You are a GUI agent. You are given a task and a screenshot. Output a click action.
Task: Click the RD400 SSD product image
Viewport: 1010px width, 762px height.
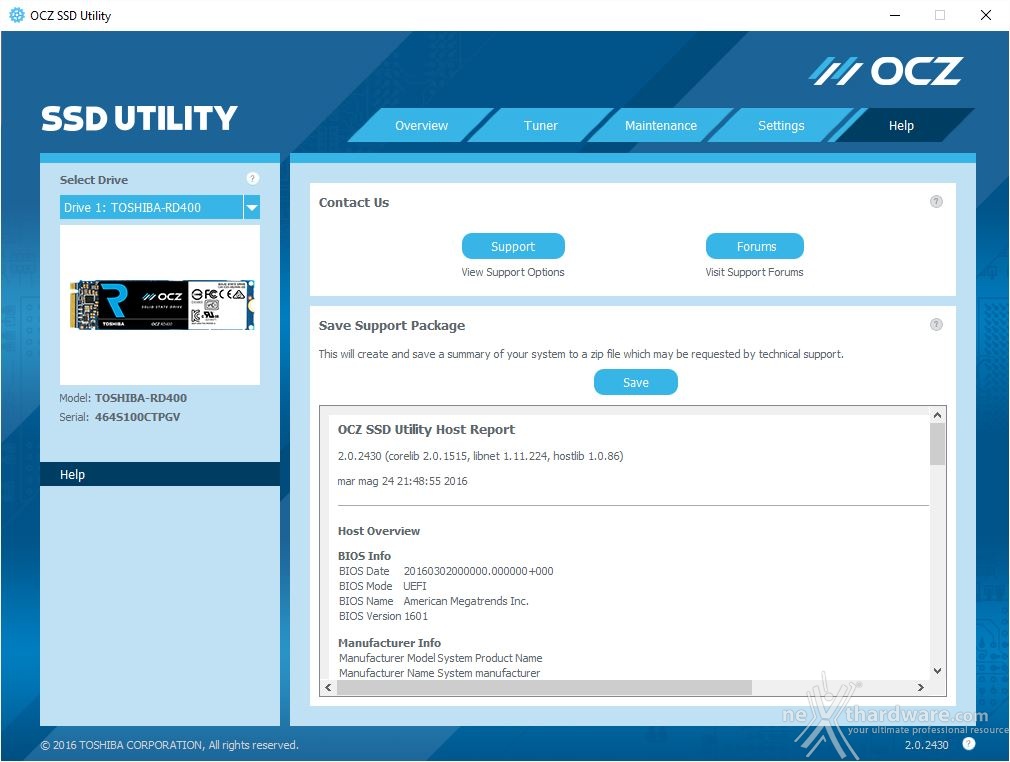162,305
